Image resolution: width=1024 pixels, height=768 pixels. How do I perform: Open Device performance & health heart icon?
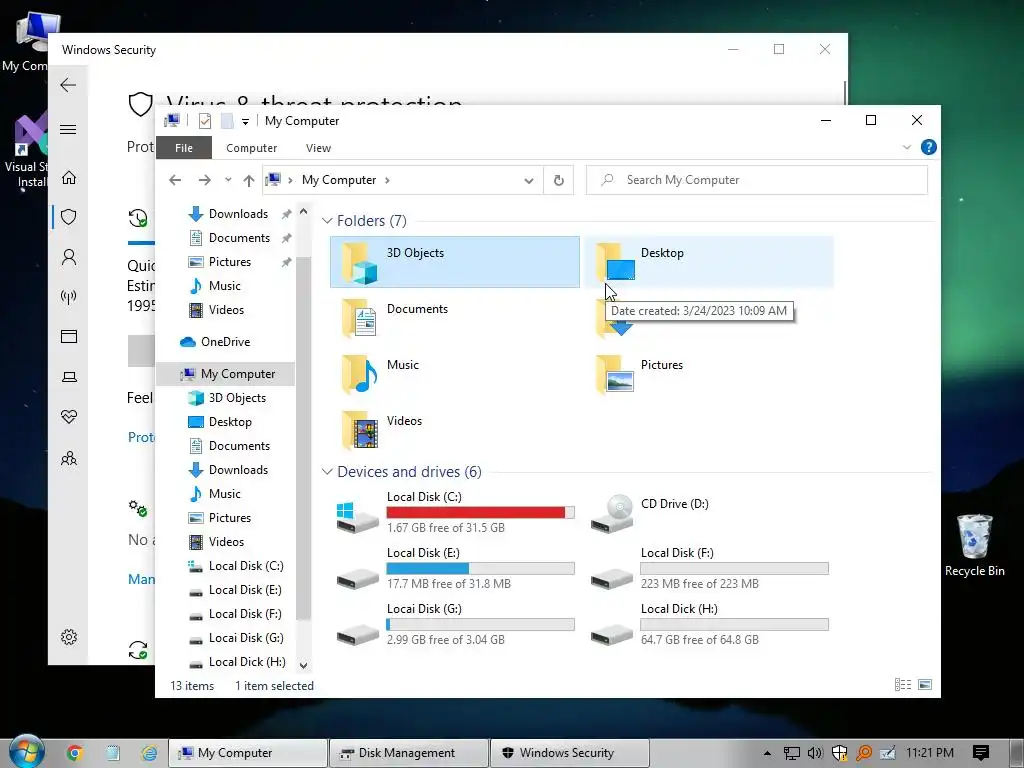[69, 417]
